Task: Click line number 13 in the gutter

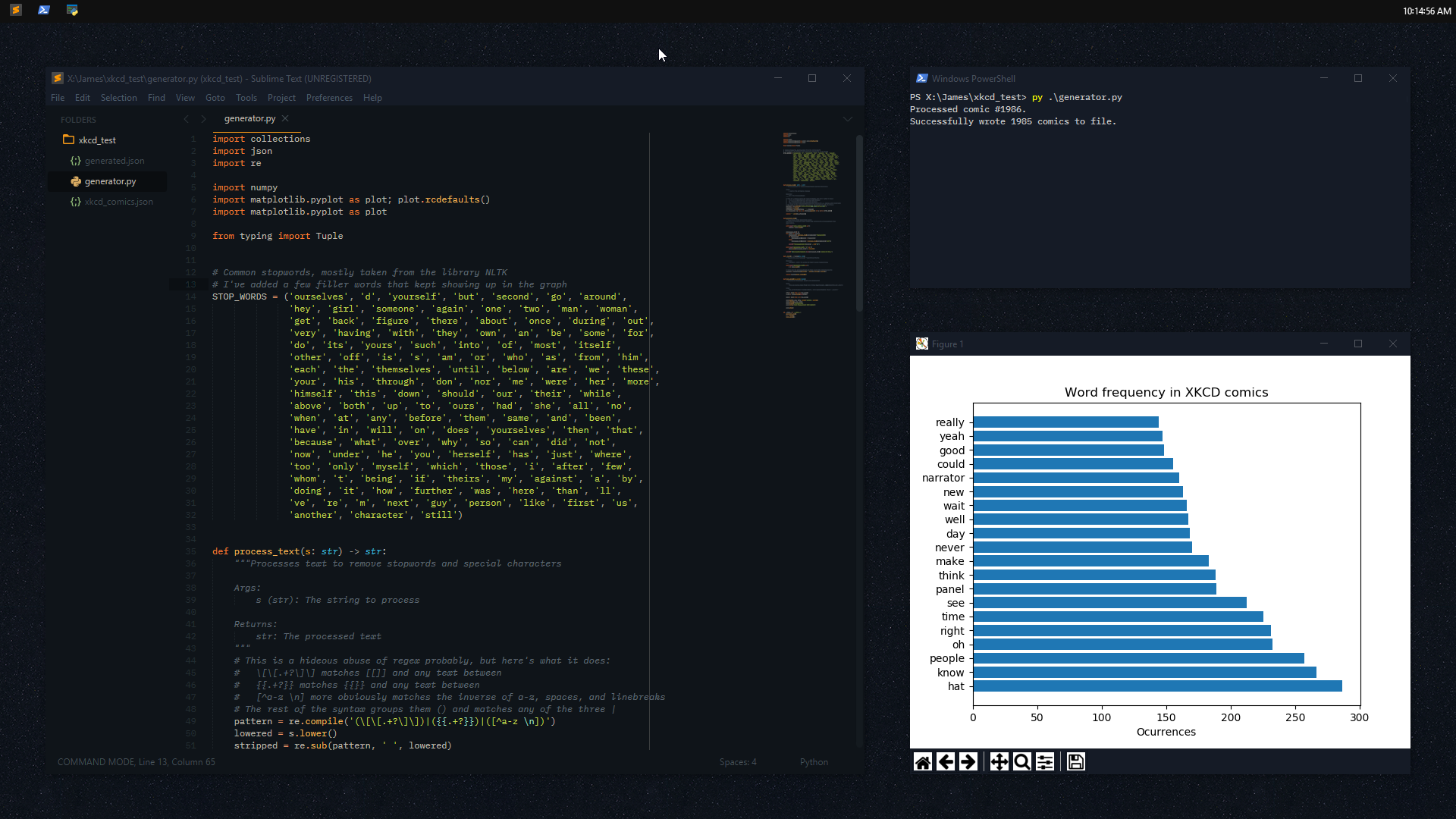Action: click(190, 284)
